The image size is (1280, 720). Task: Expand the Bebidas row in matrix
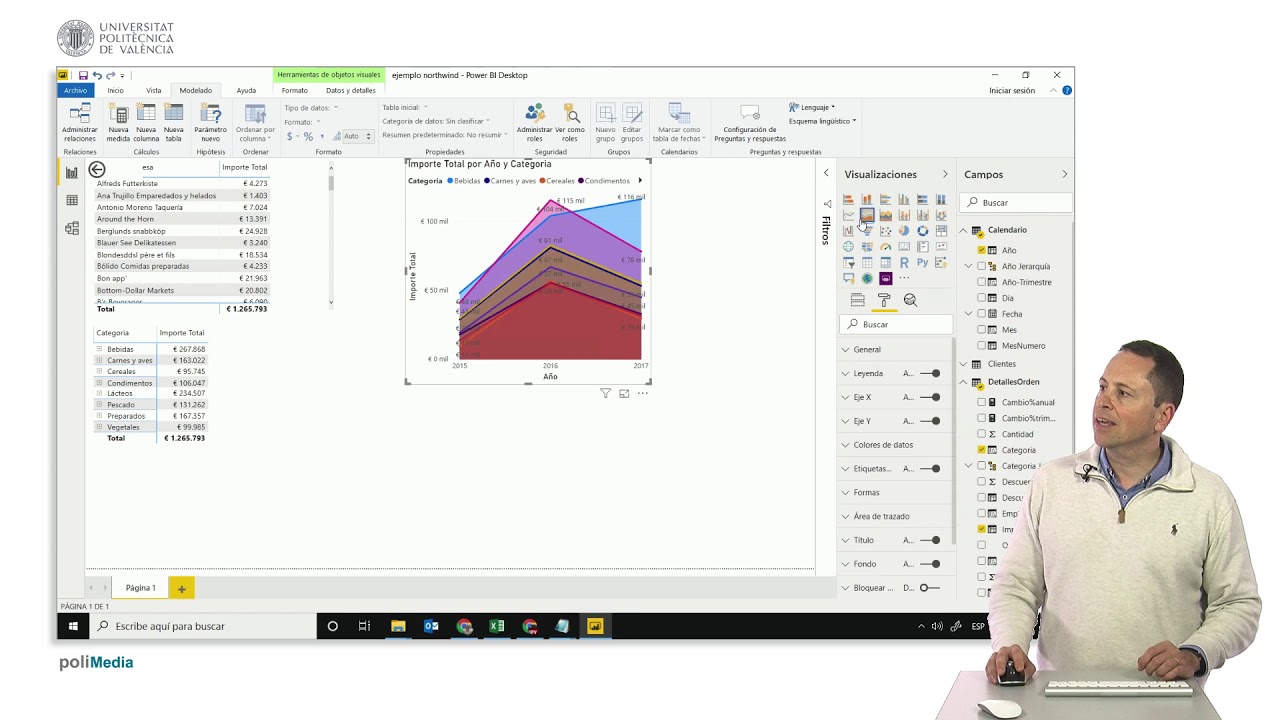click(x=99, y=349)
